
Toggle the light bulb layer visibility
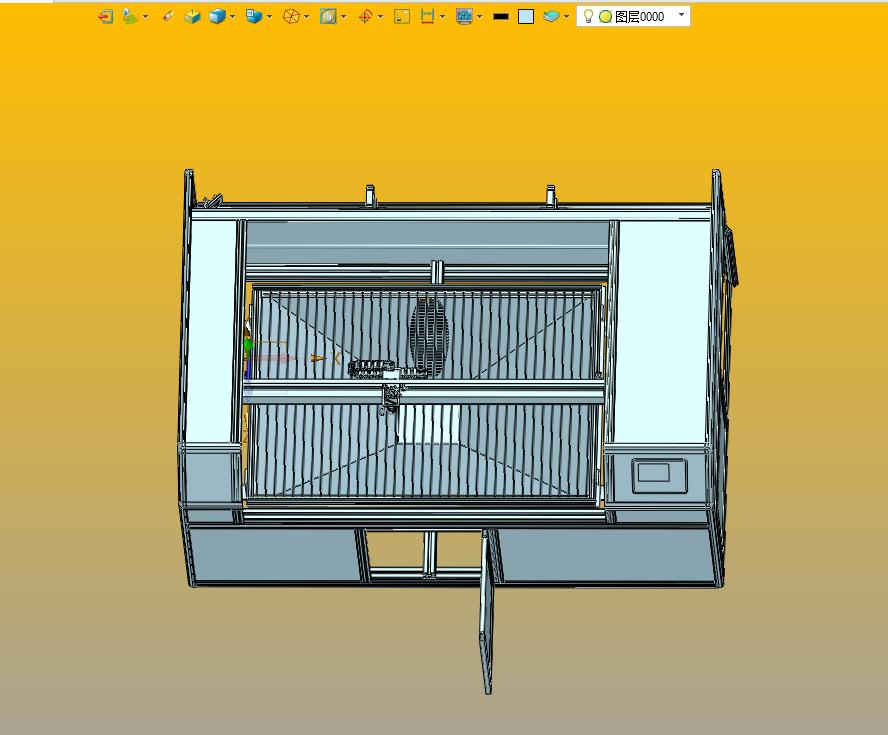588,16
